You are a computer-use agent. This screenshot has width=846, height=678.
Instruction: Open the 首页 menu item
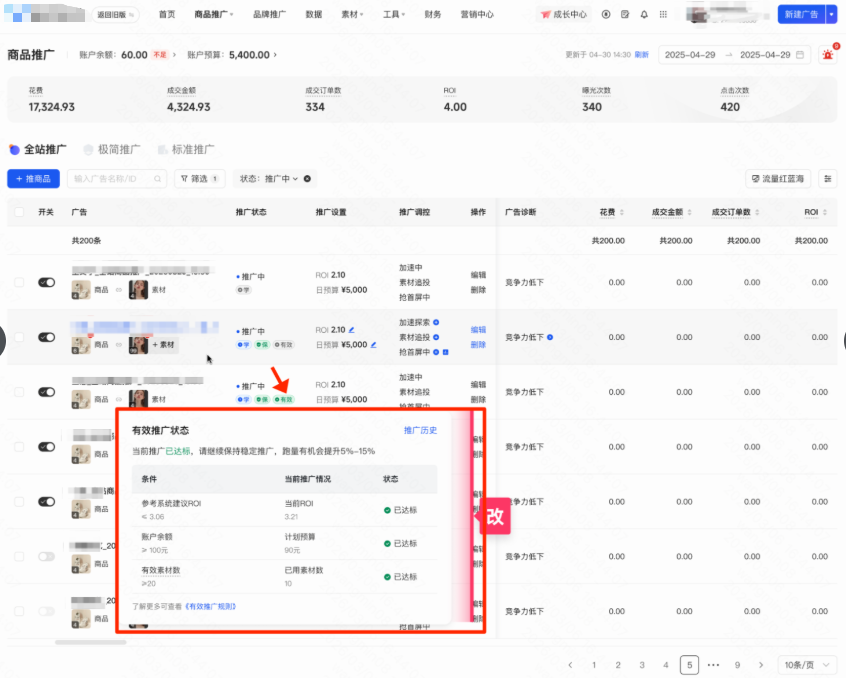(x=167, y=15)
